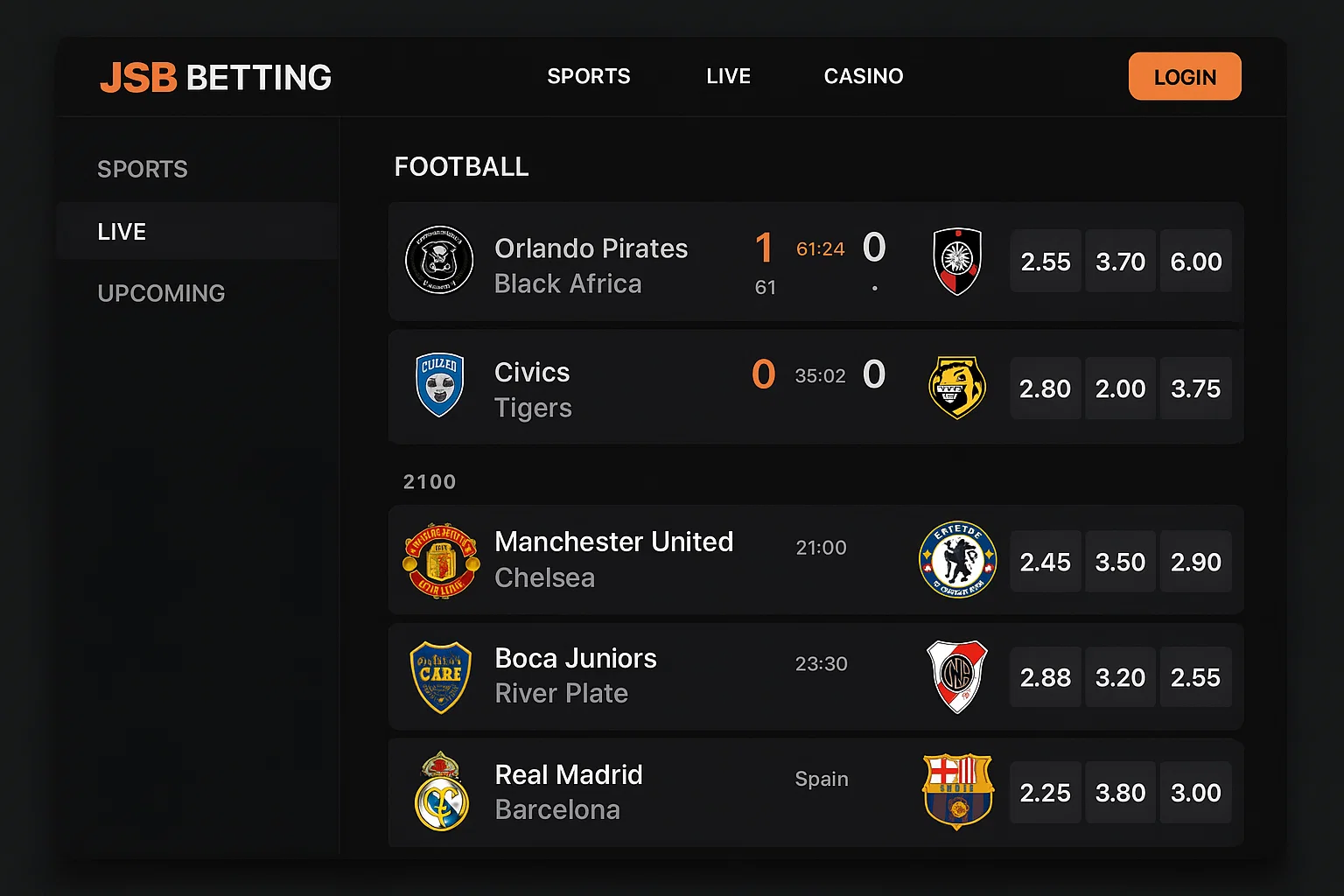This screenshot has width=1344, height=896.
Task: Select the 3.50 draw odds for Manchester United
Action: [x=1120, y=561]
